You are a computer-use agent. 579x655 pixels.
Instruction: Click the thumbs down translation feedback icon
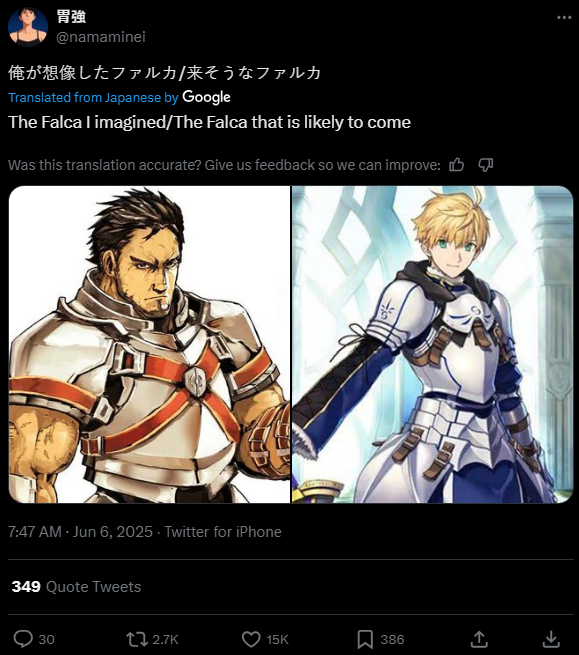pyautogui.click(x=485, y=165)
